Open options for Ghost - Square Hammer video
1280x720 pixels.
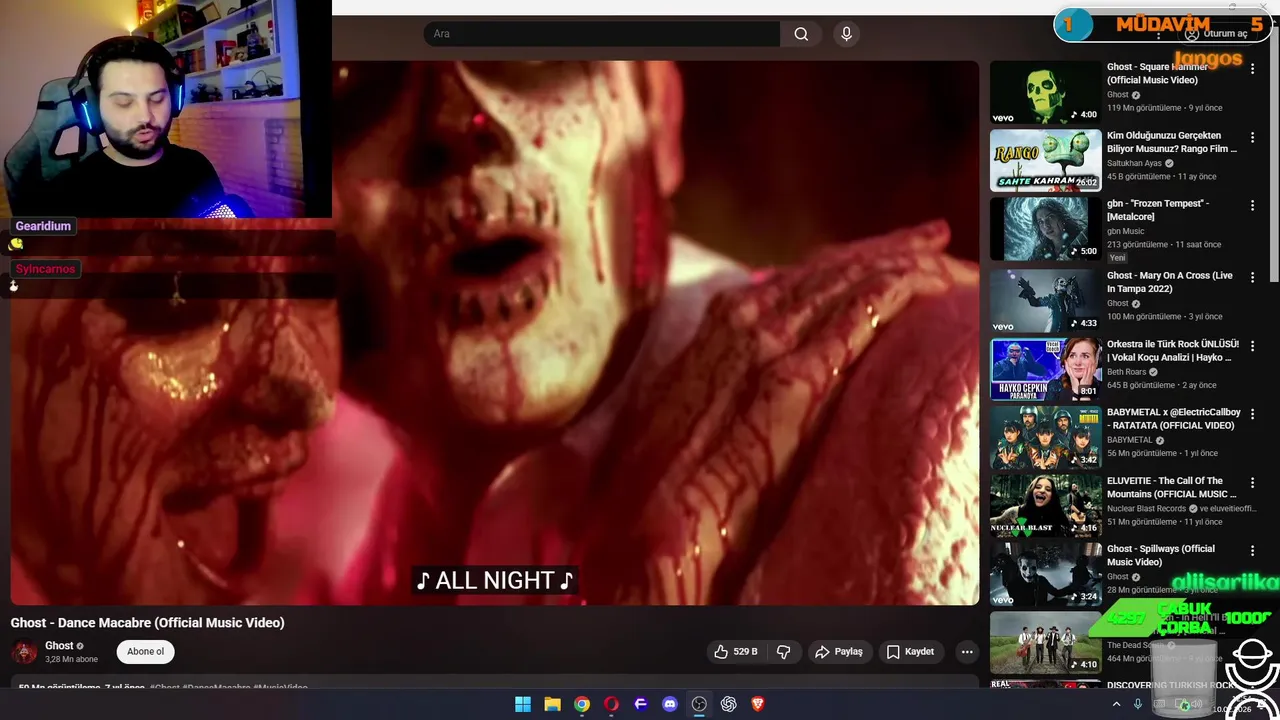click(x=1252, y=69)
